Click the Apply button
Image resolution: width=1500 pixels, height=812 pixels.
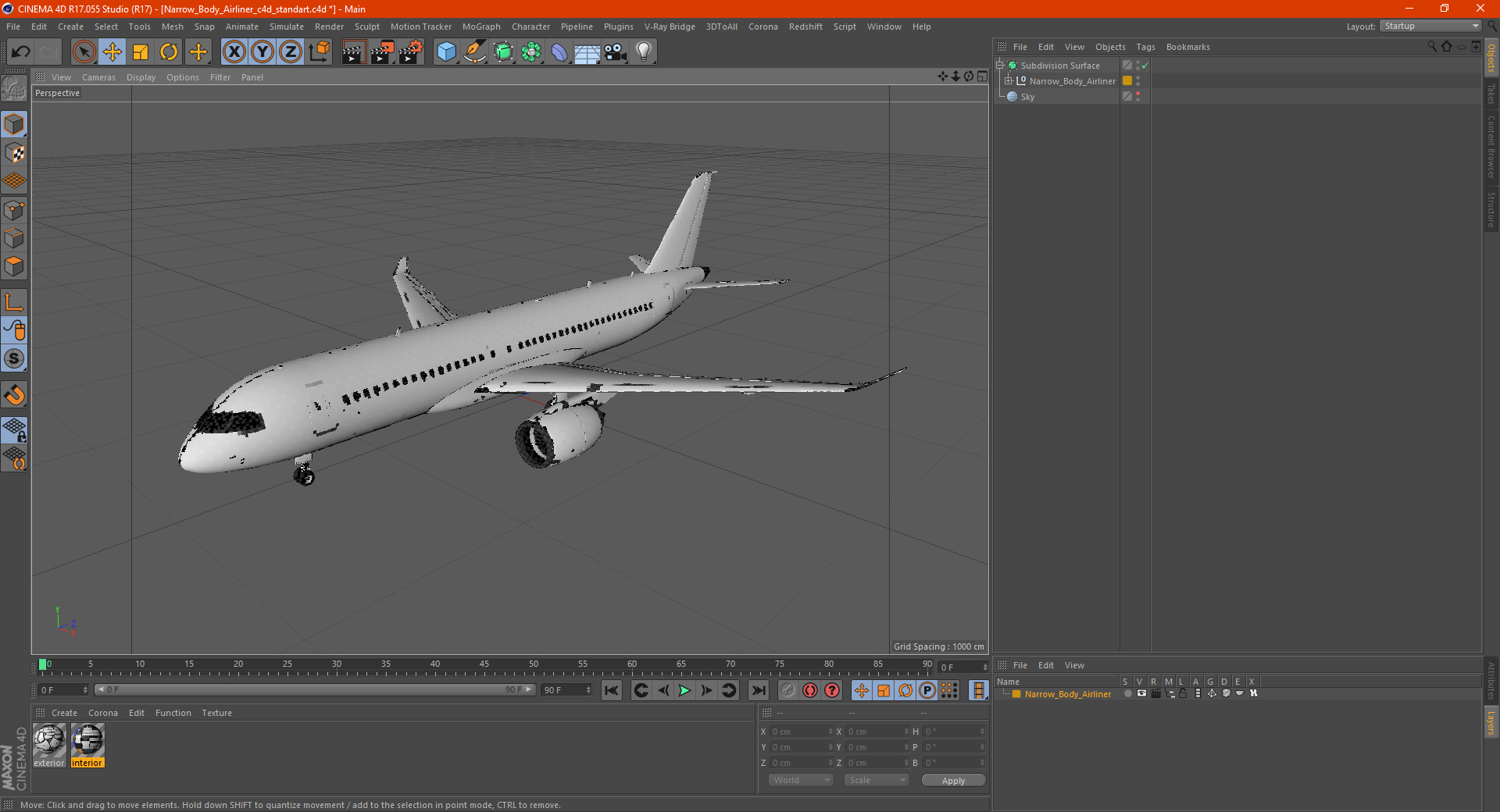pyautogui.click(x=953, y=780)
